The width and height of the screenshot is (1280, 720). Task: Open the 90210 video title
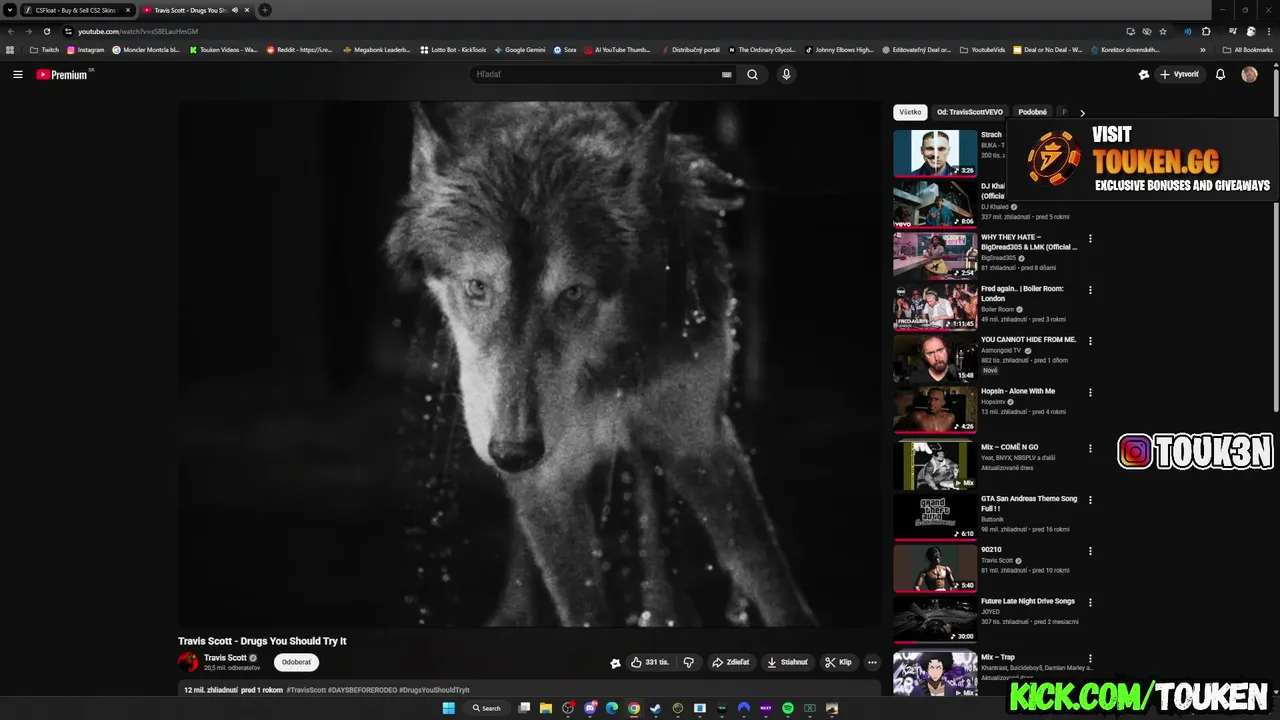pos(991,549)
